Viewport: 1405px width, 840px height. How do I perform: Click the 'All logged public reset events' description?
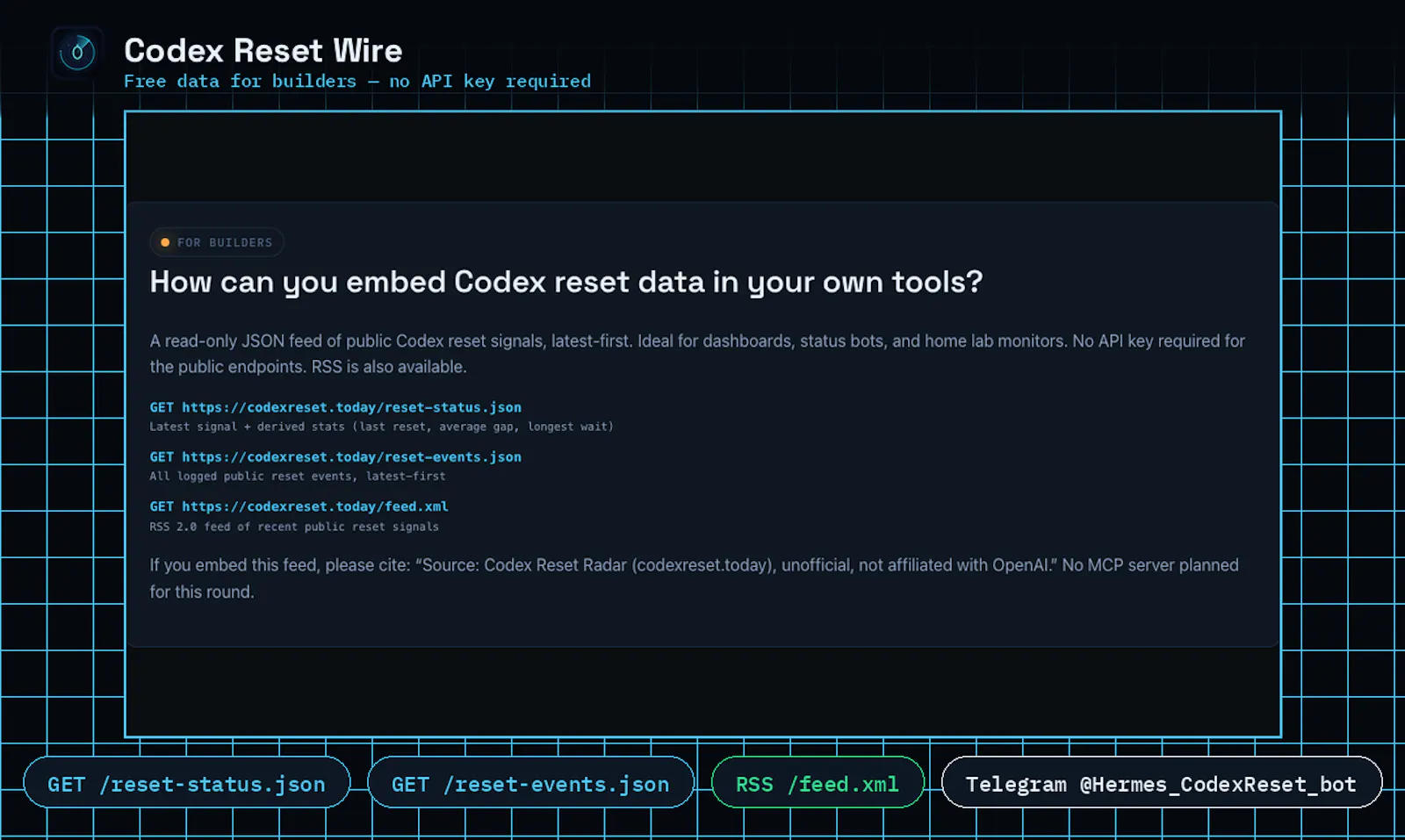click(298, 477)
